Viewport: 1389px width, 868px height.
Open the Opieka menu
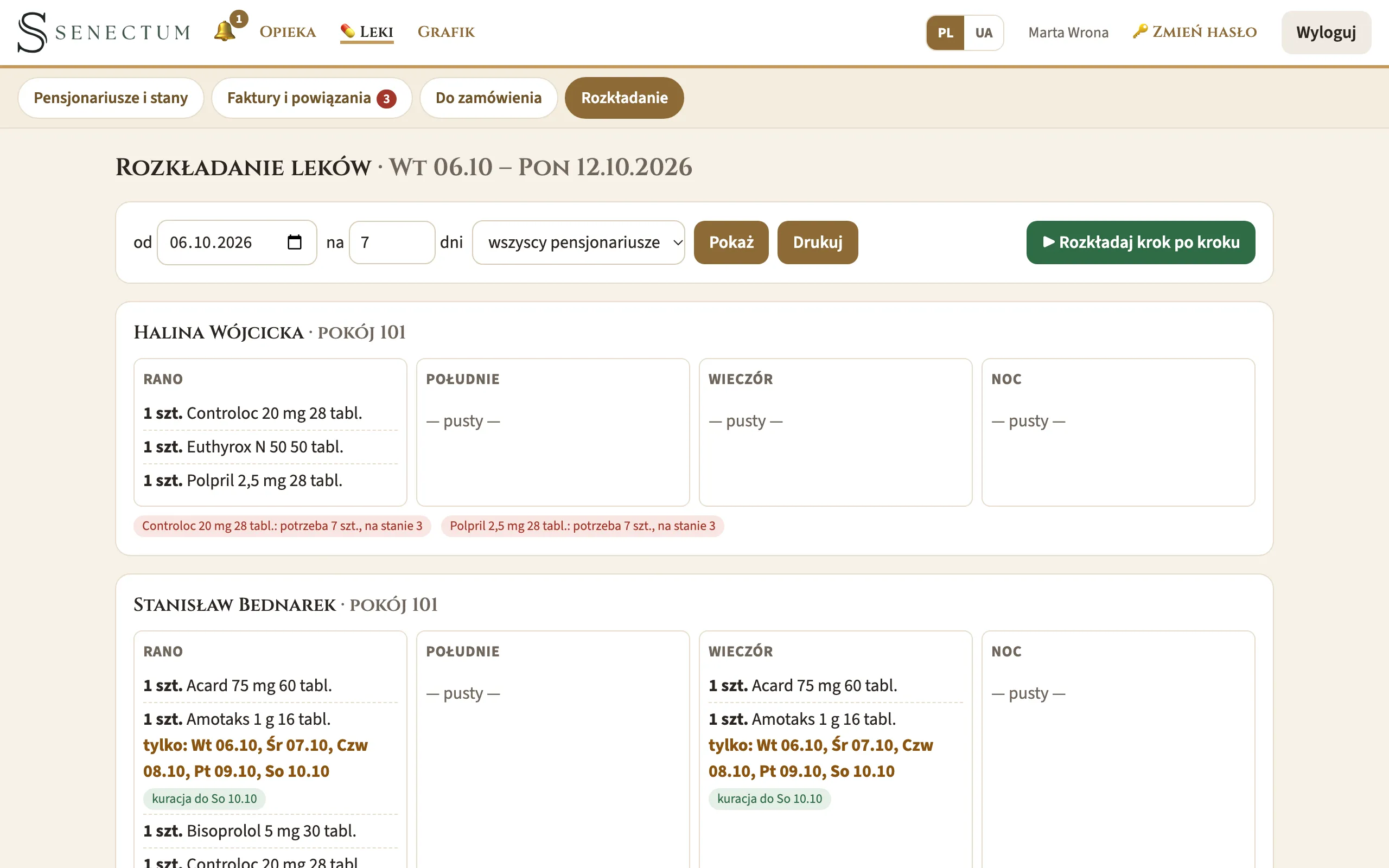click(x=288, y=32)
